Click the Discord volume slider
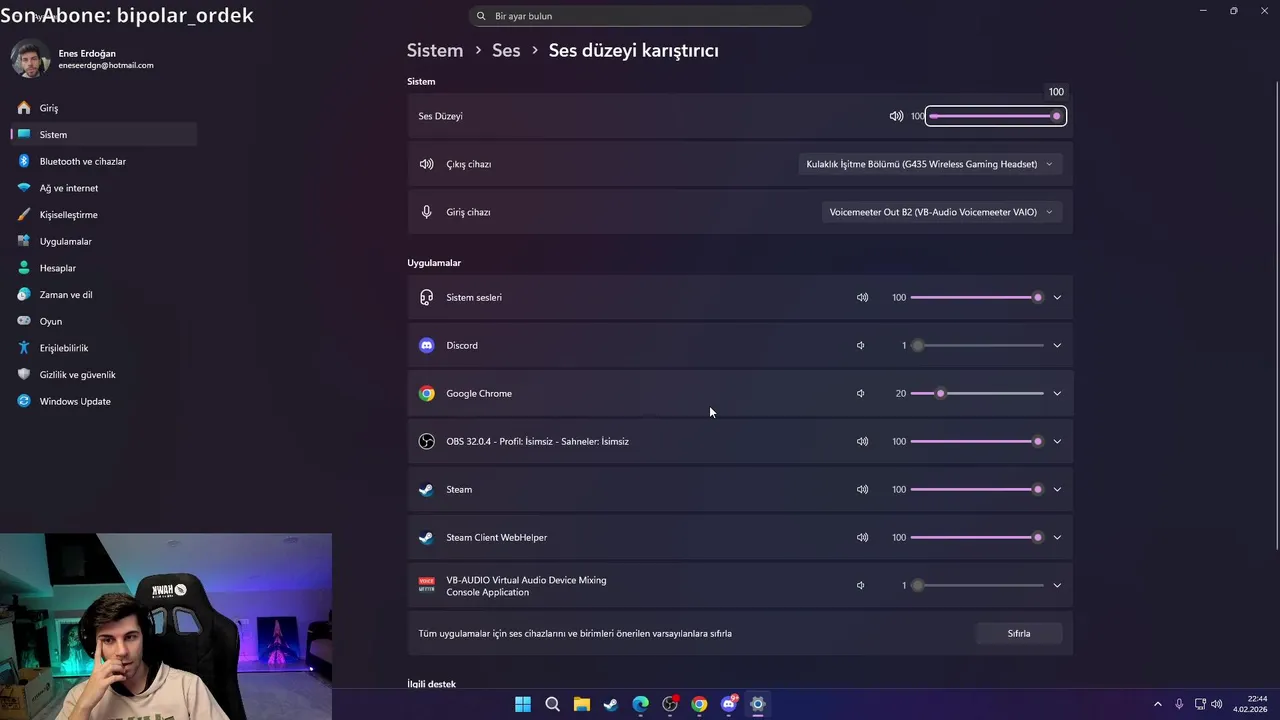Image resolution: width=1280 pixels, height=720 pixels. point(977,345)
